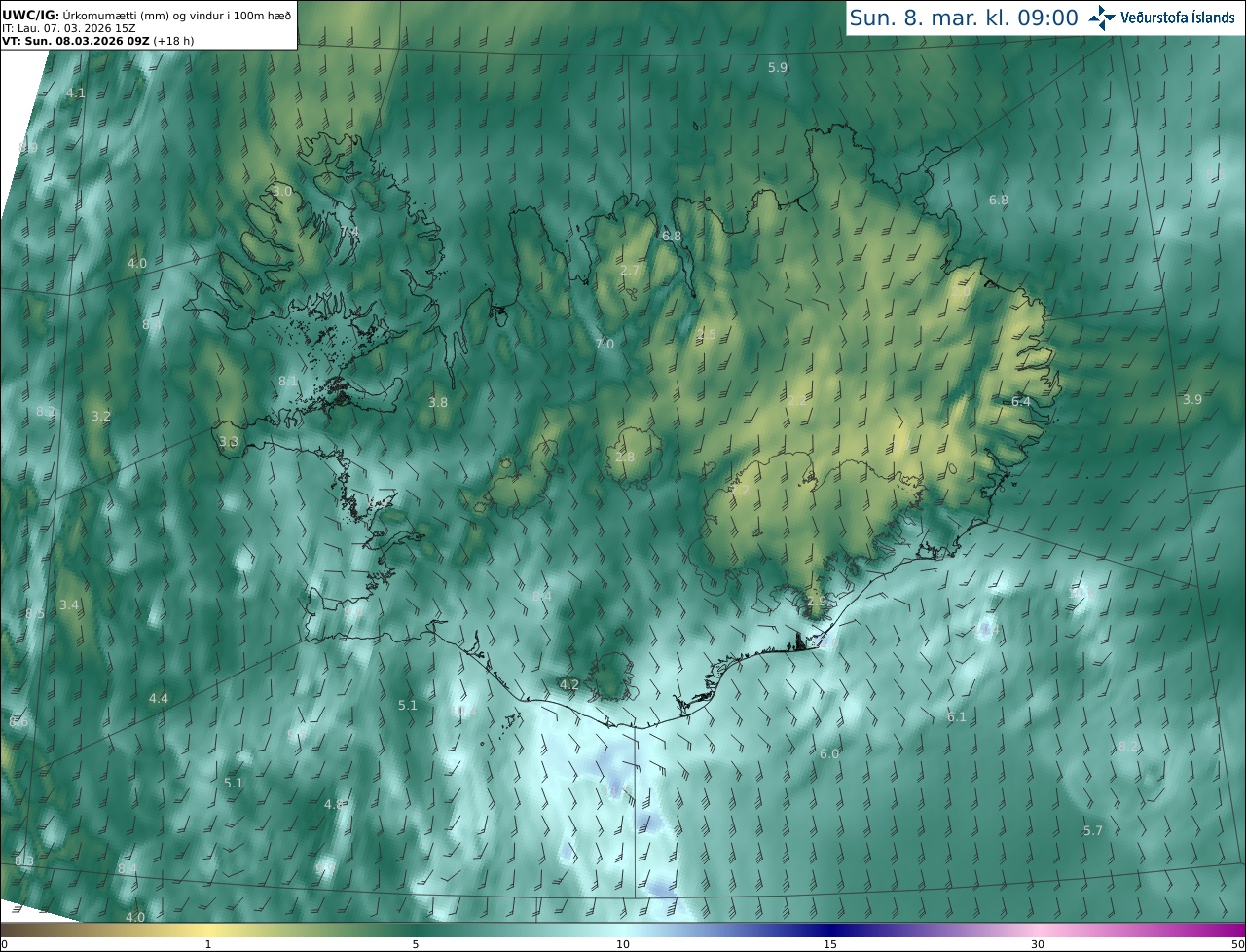Screen dimensions: 1246x952
Task: Click the colour scale tick label 5
Action: pyautogui.click(x=416, y=944)
